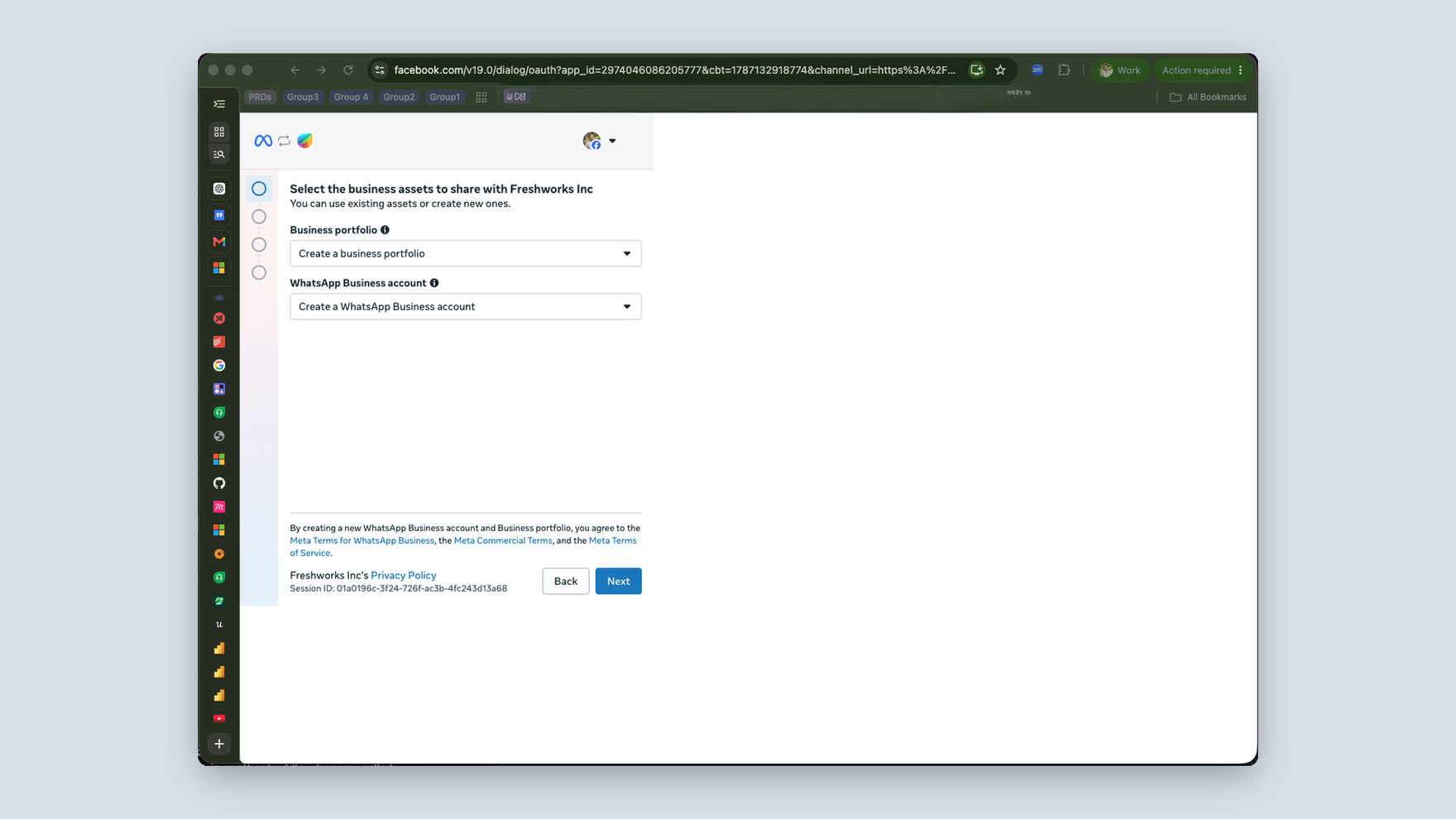
Task: Click the Back button
Action: point(566,581)
